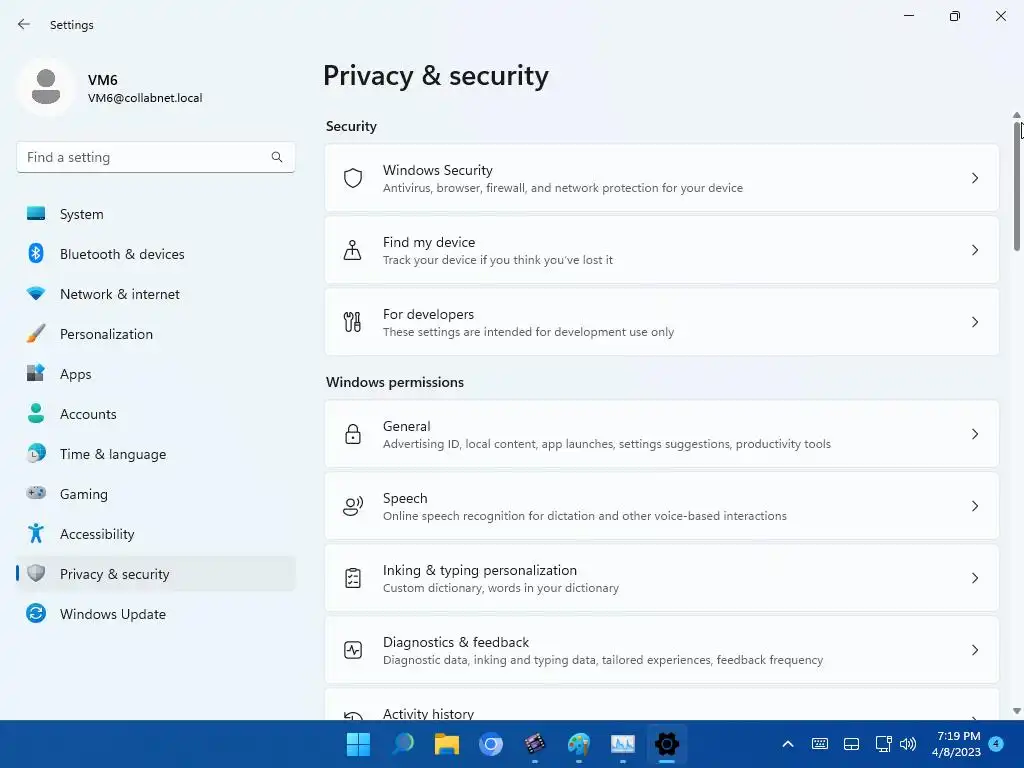Expand Inking & typing personalization chevron
This screenshot has height=768, width=1024.
pos(974,577)
